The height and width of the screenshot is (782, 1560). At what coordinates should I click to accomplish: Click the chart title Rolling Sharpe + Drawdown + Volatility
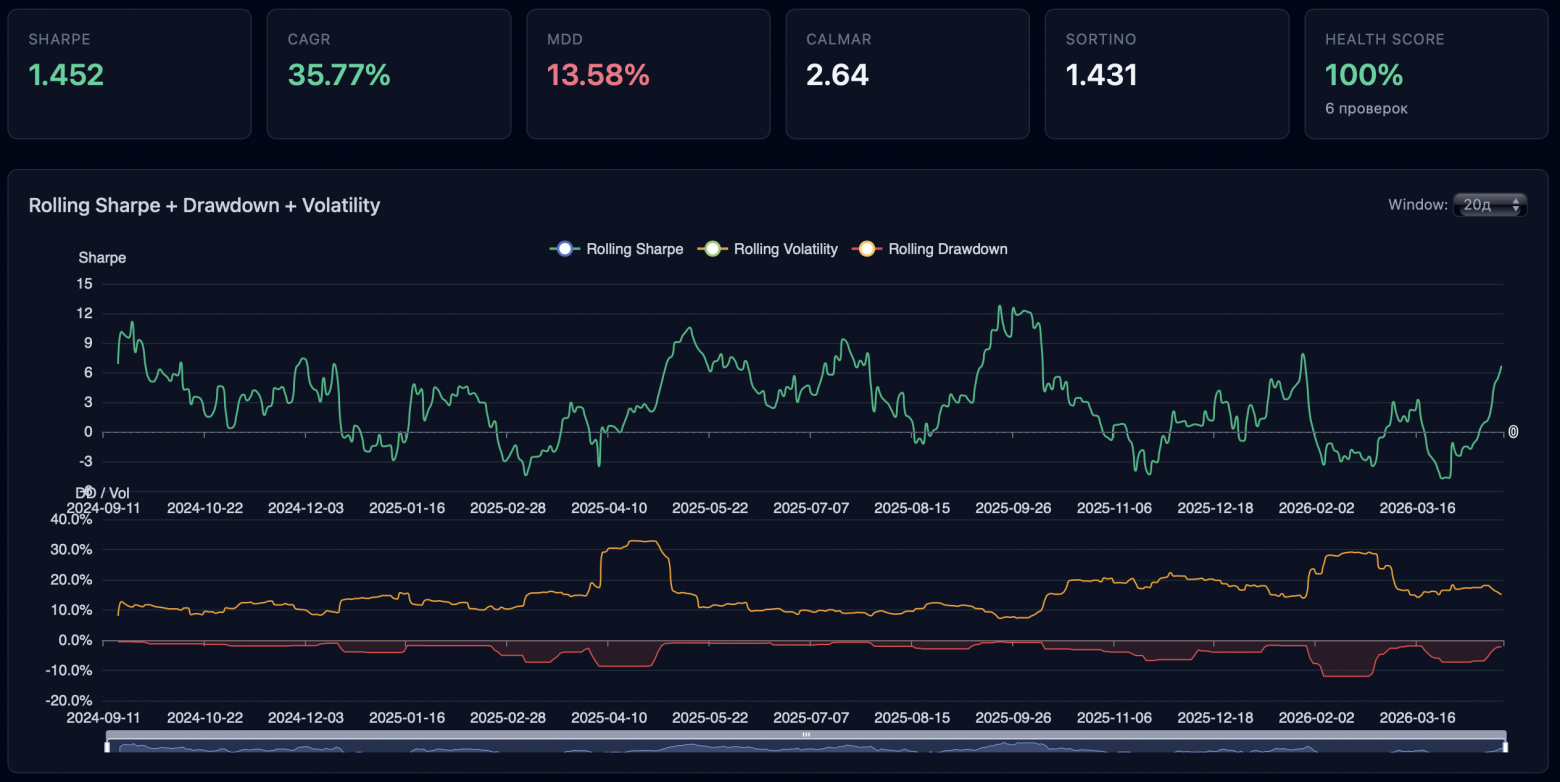204,205
